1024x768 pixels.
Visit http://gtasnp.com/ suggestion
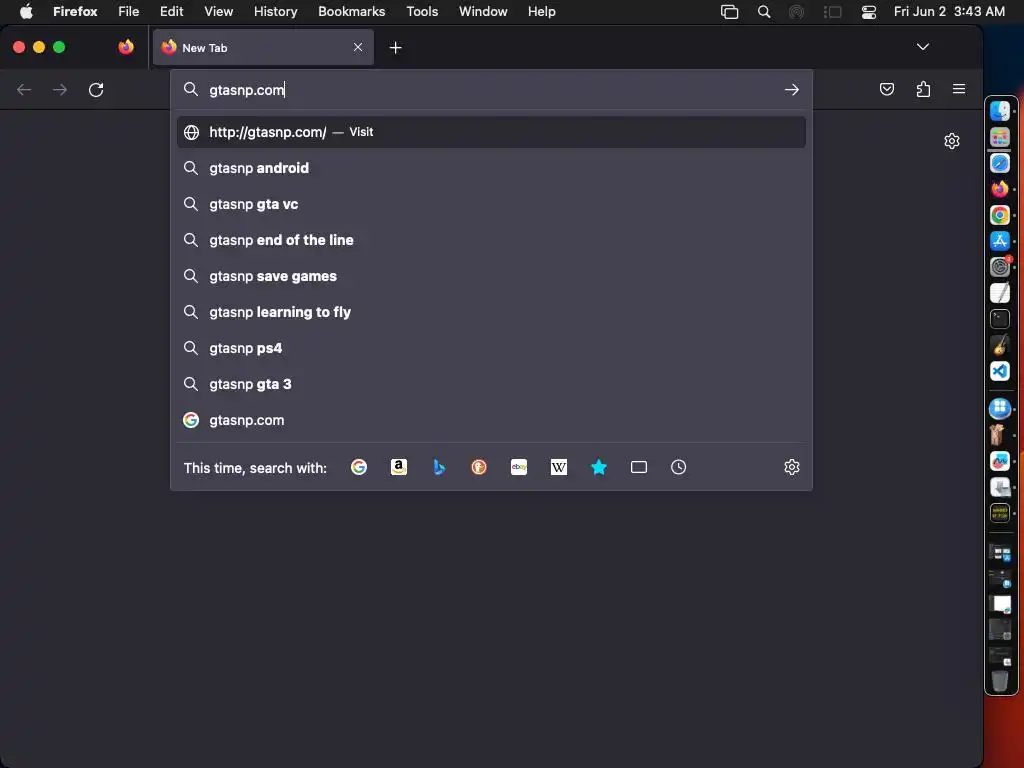pos(491,132)
